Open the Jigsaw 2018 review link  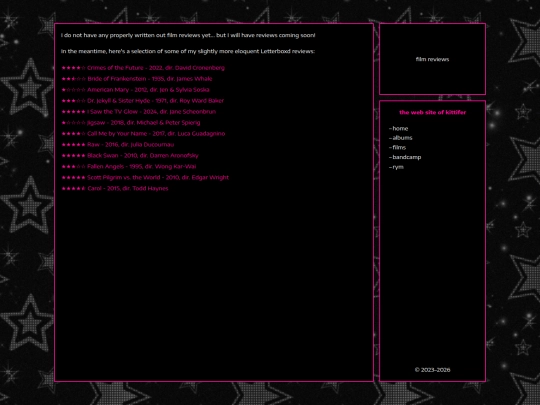tap(131, 123)
